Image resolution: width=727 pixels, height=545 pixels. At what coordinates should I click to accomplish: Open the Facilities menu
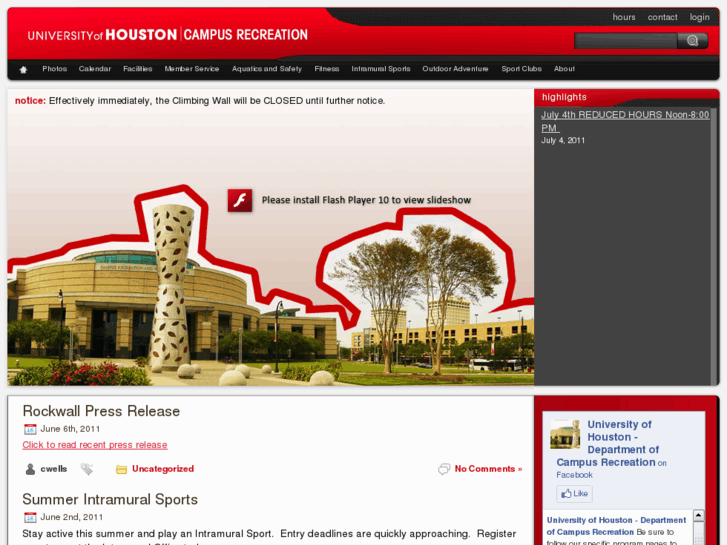138,69
